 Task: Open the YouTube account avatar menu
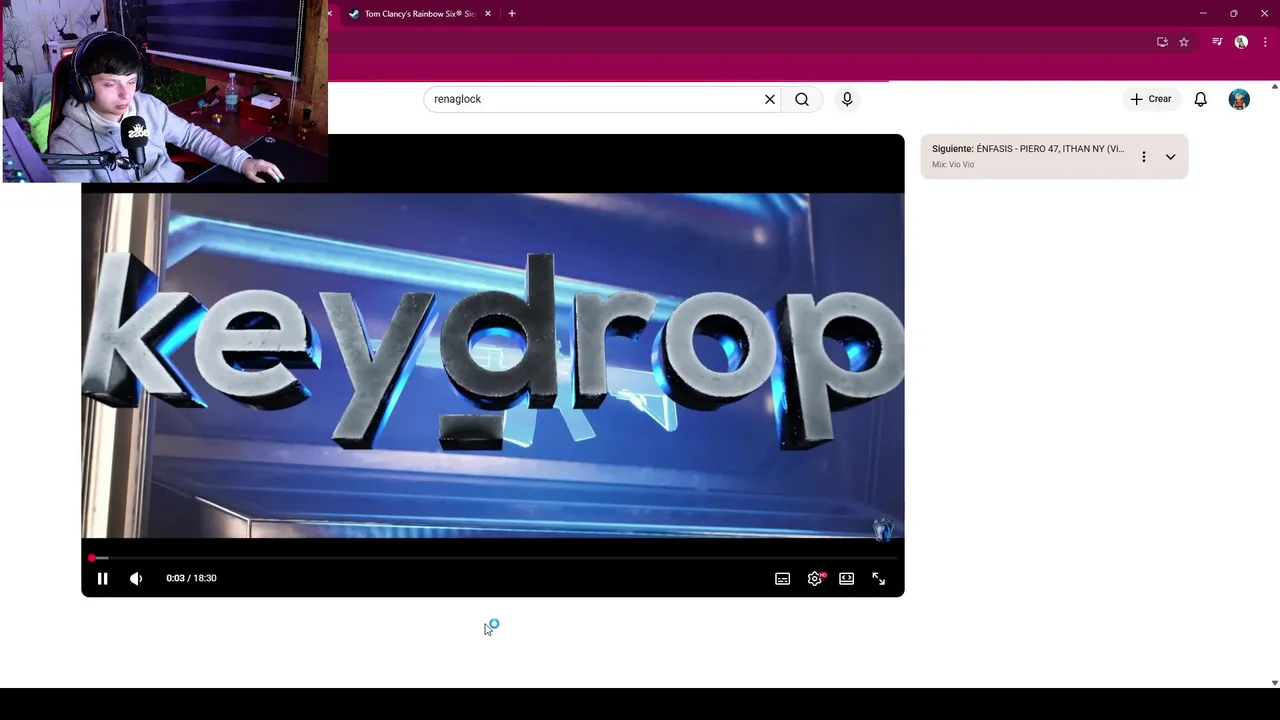(1239, 99)
